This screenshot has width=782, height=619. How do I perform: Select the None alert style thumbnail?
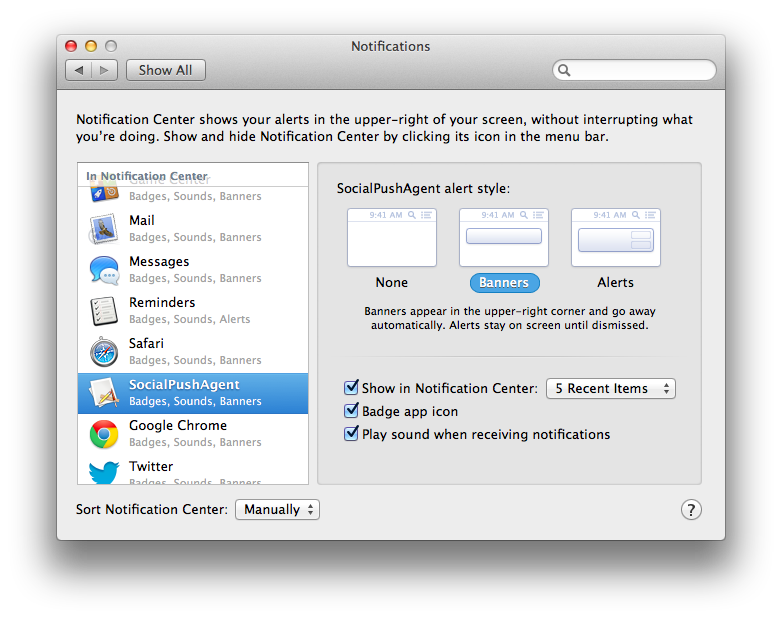pos(392,237)
